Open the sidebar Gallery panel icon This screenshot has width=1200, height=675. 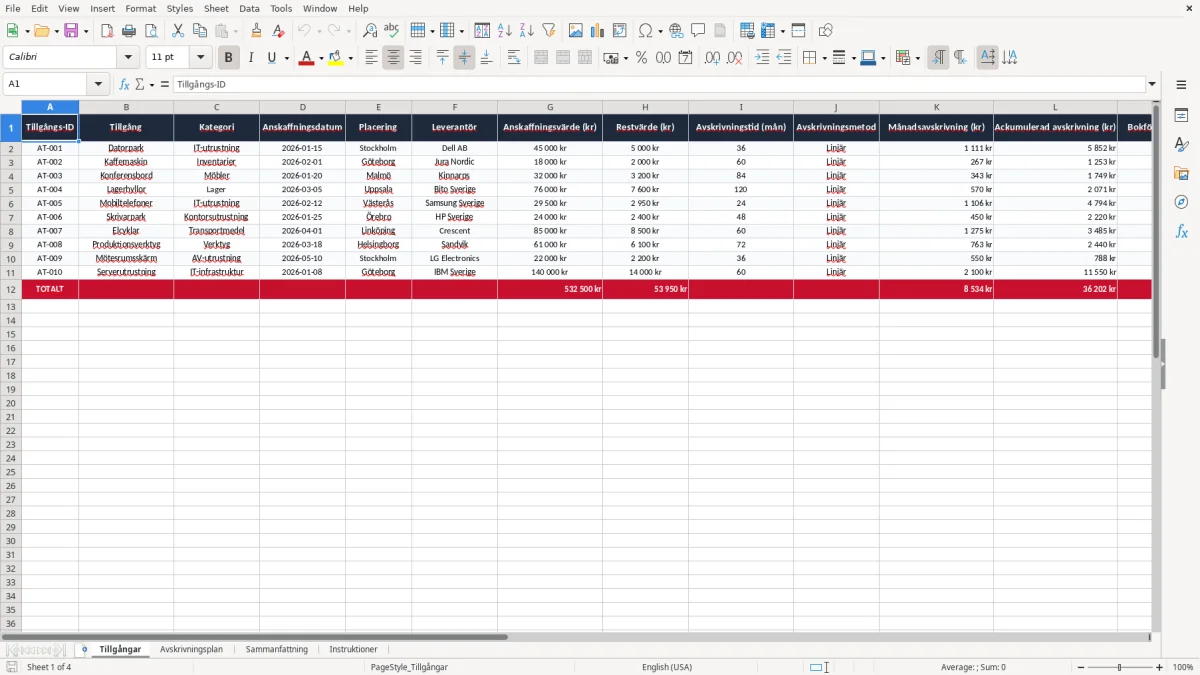point(1181,173)
